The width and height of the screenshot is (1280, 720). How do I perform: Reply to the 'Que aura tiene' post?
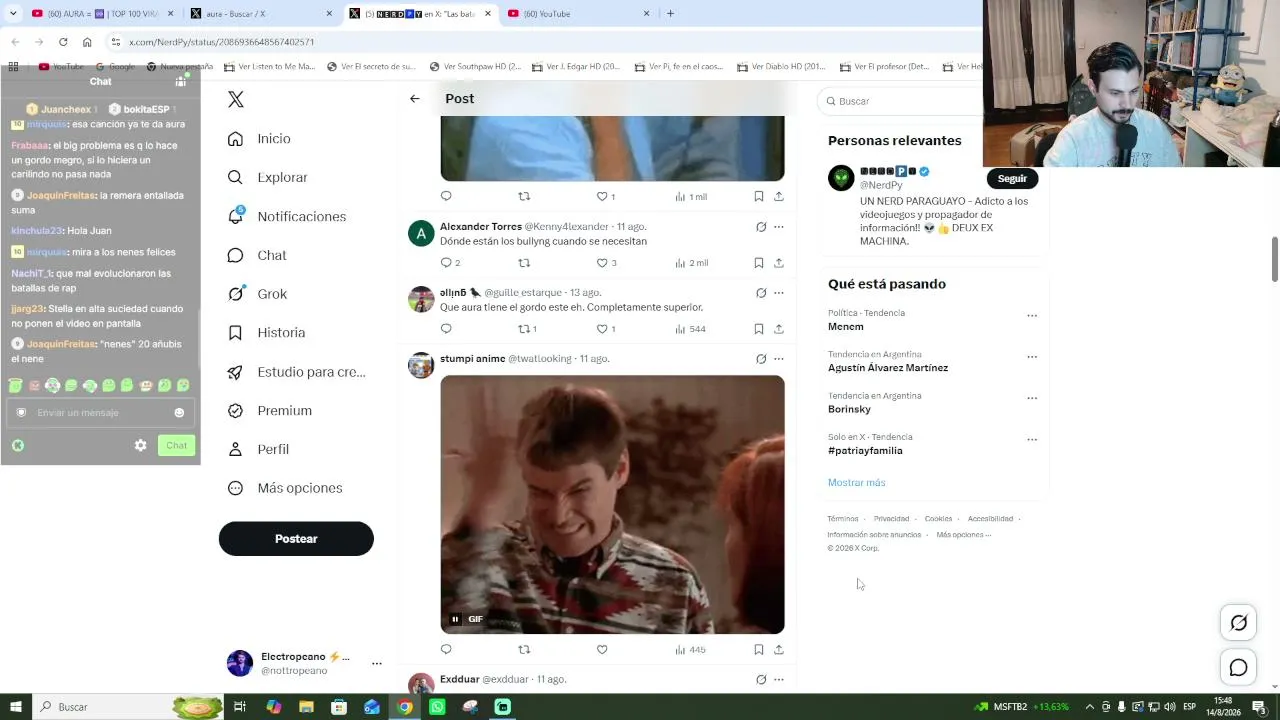tap(446, 329)
